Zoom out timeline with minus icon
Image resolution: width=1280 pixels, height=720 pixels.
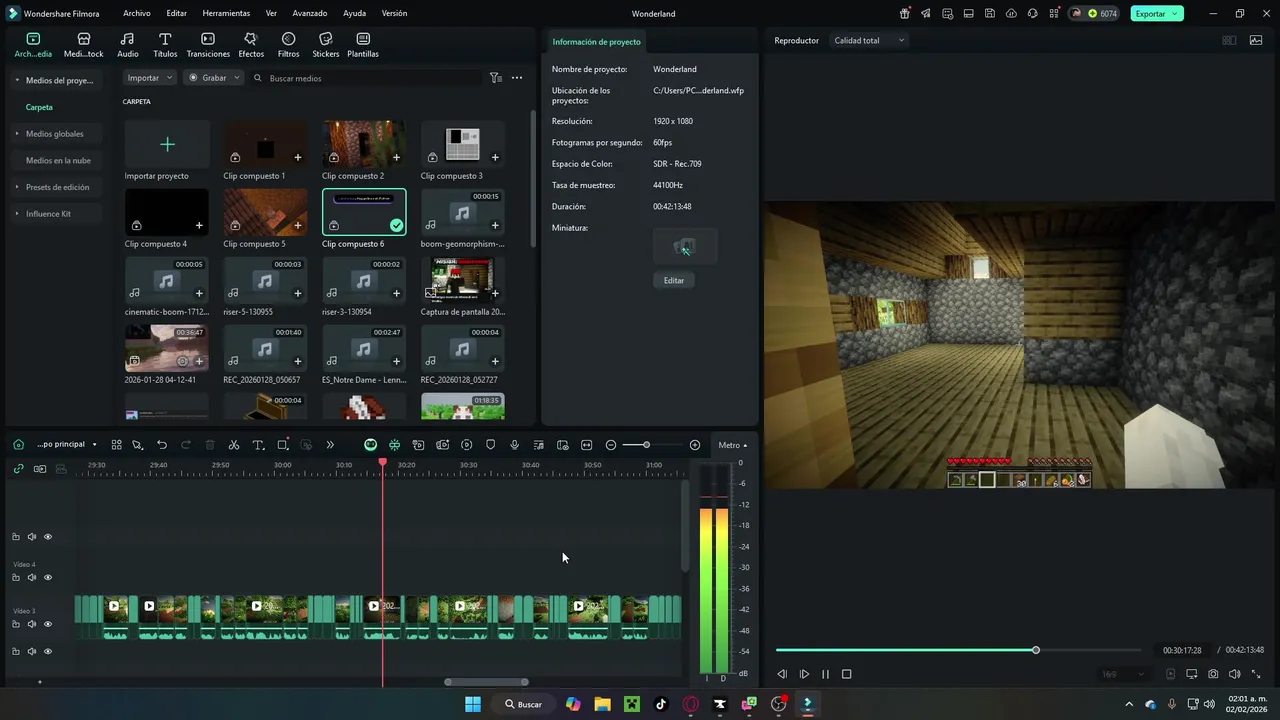pos(611,445)
